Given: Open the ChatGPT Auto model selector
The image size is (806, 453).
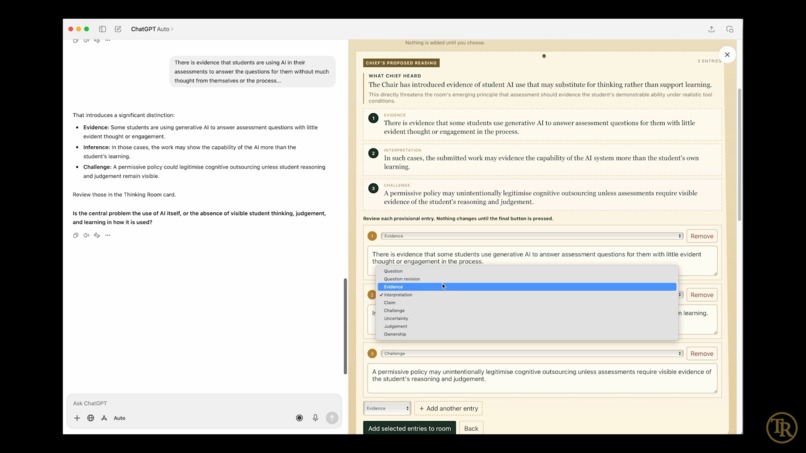Looking at the screenshot, I should point(152,29).
